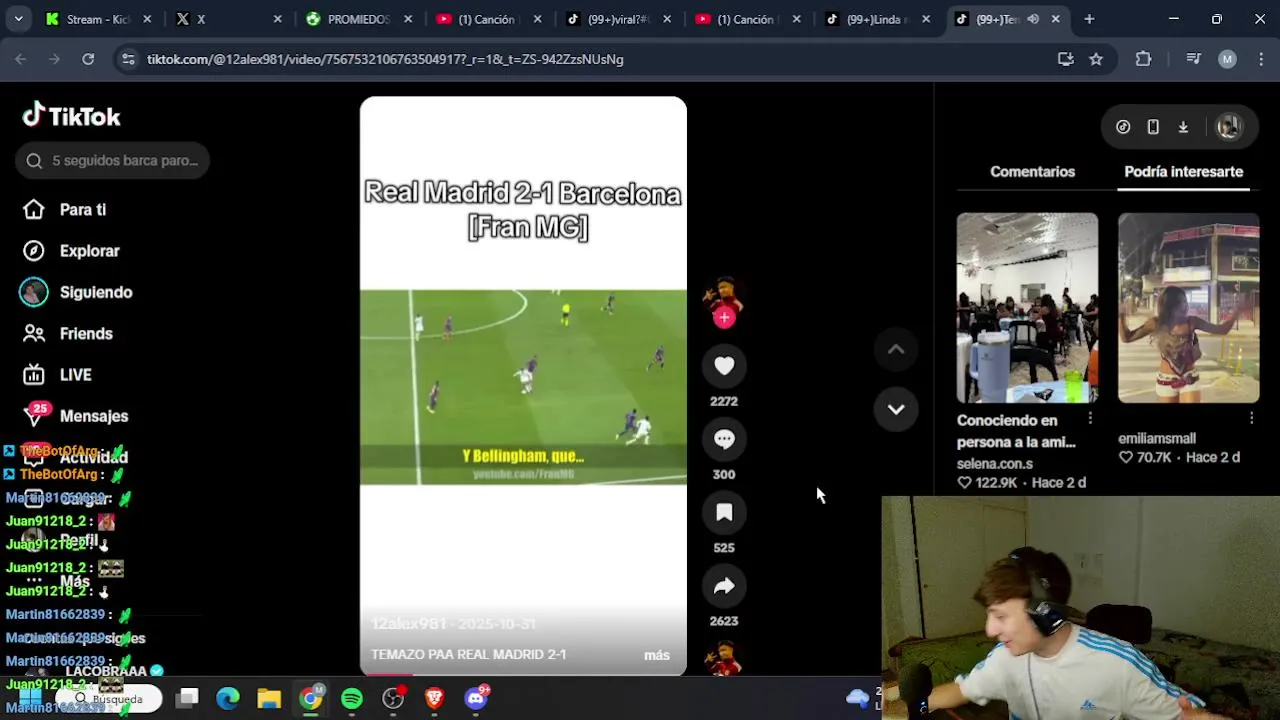Open the TikTok coins icon in header pill

point(1123,127)
